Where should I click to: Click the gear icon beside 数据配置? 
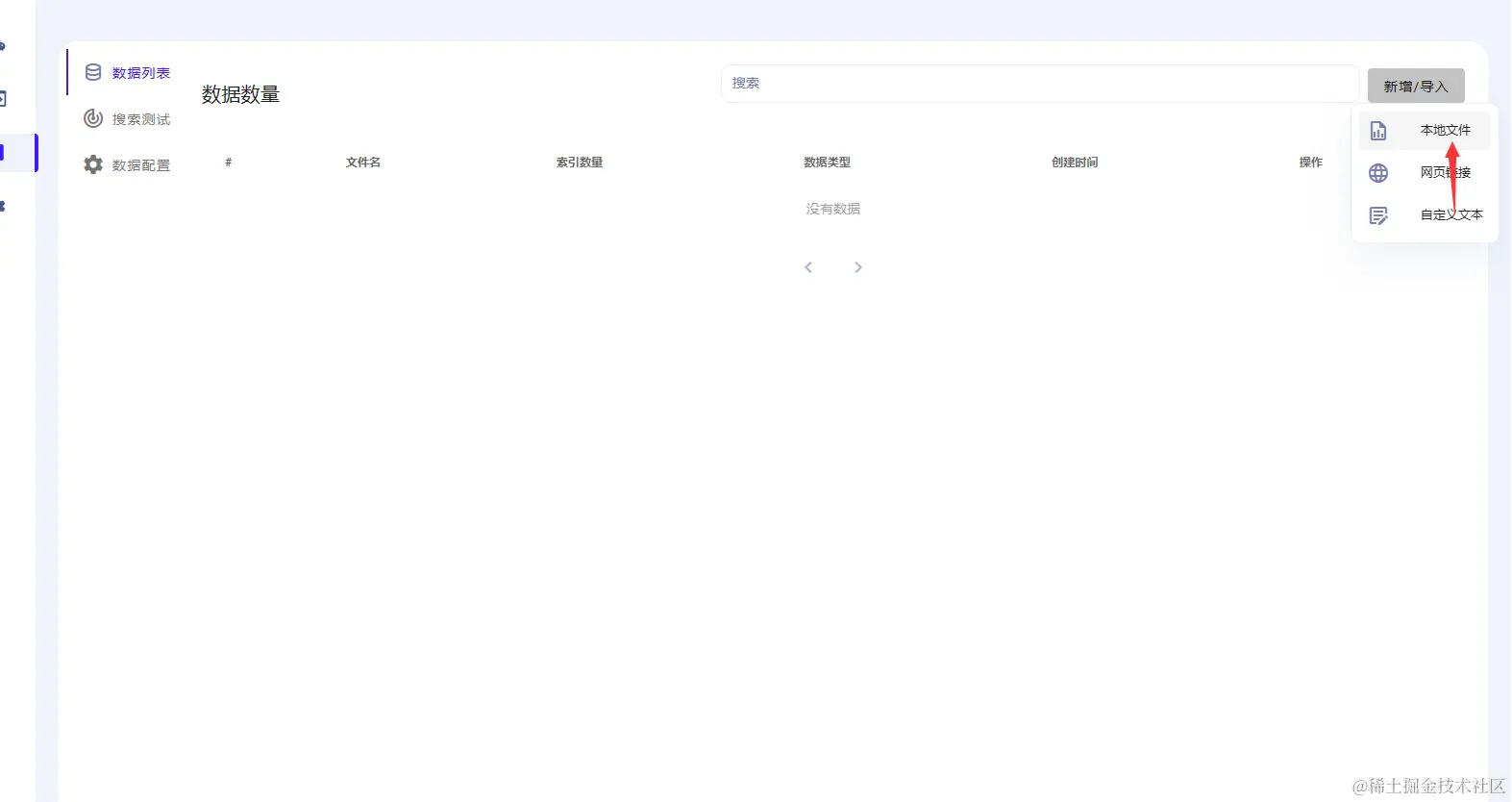coord(93,164)
